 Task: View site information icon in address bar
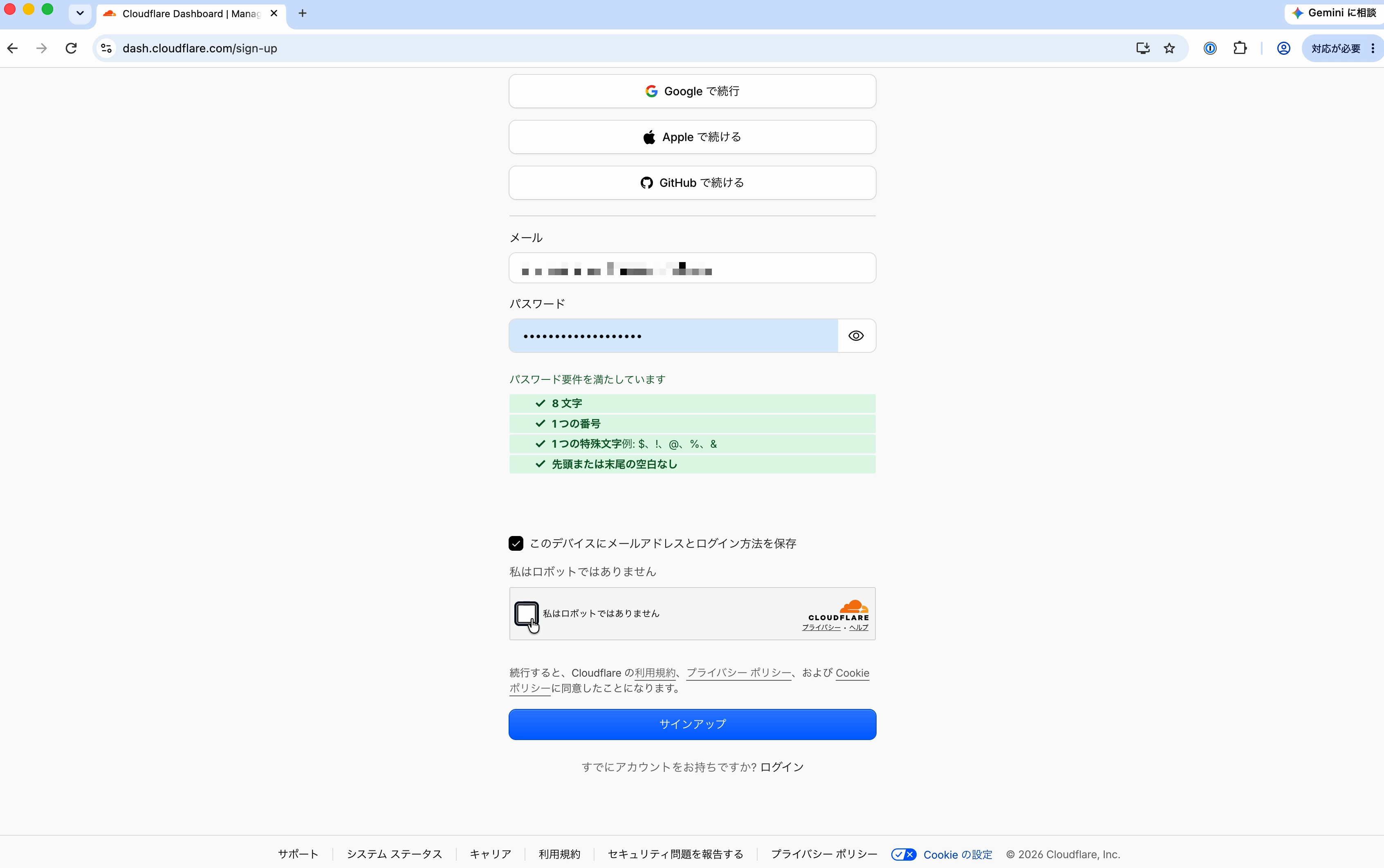tap(106, 48)
